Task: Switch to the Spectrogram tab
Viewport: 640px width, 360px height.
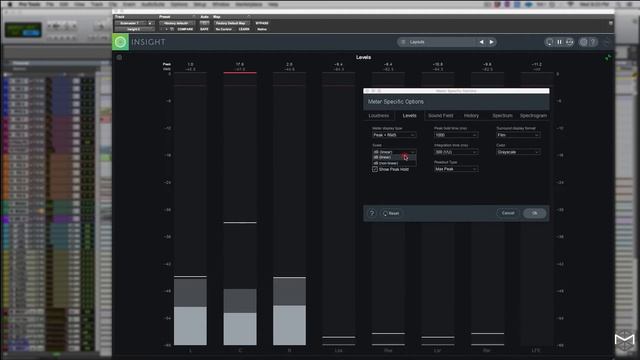Action: [533, 116]
